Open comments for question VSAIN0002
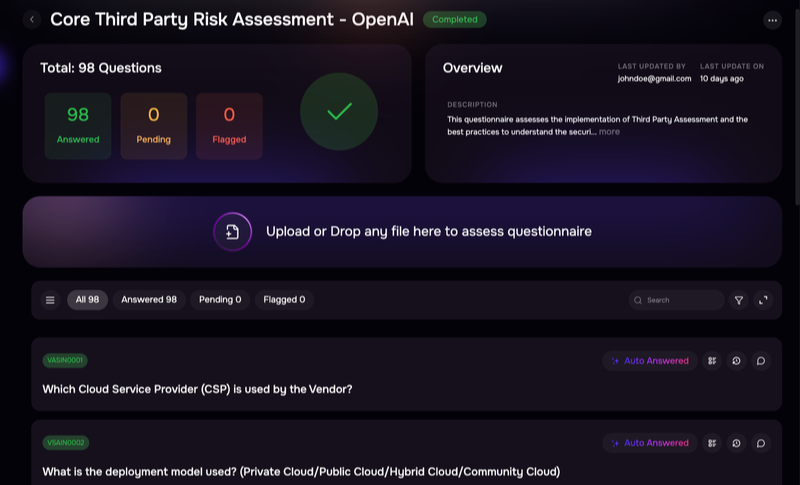This screenshot has width=800, height=485. coord(761,443)
